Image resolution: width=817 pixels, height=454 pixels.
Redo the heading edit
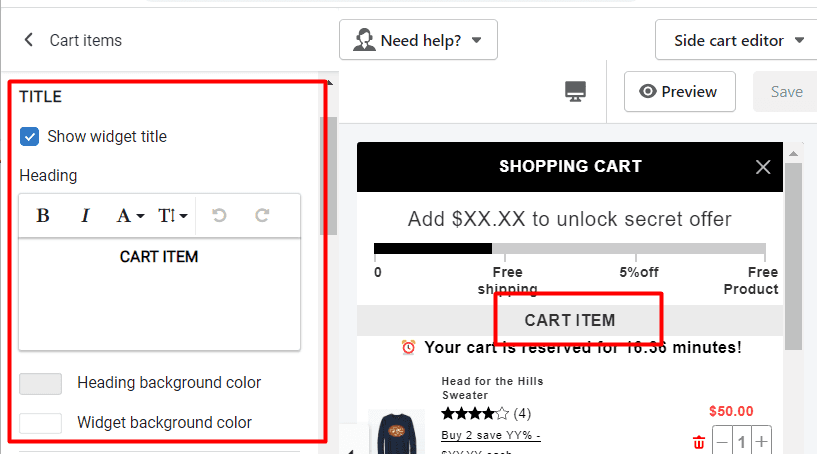(262, 215)
